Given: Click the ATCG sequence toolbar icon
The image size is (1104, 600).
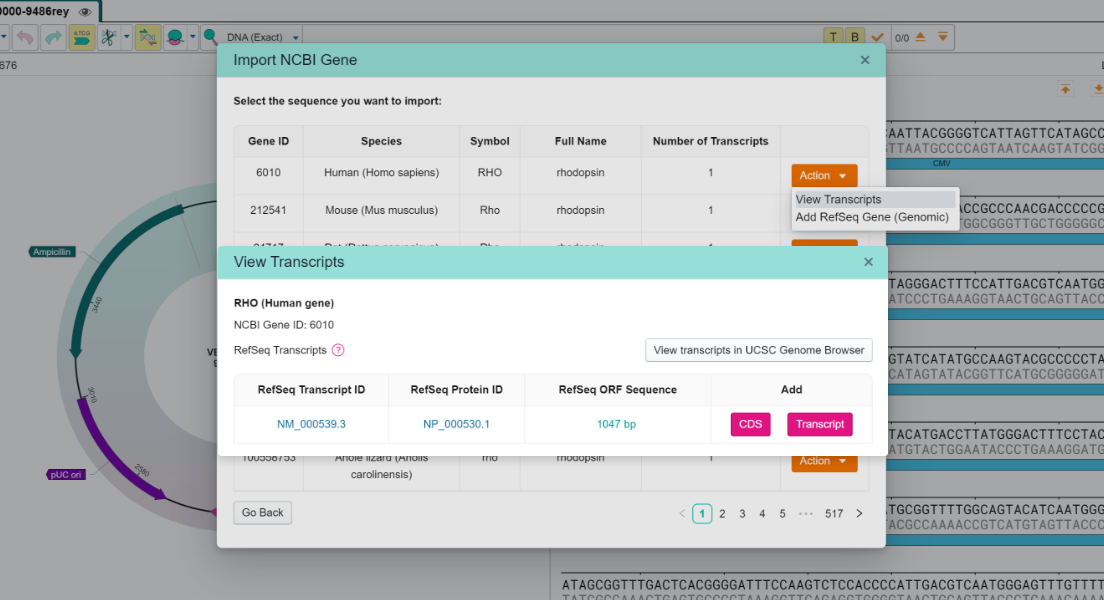Looking at the screenshot, I should tap(82, 37).
